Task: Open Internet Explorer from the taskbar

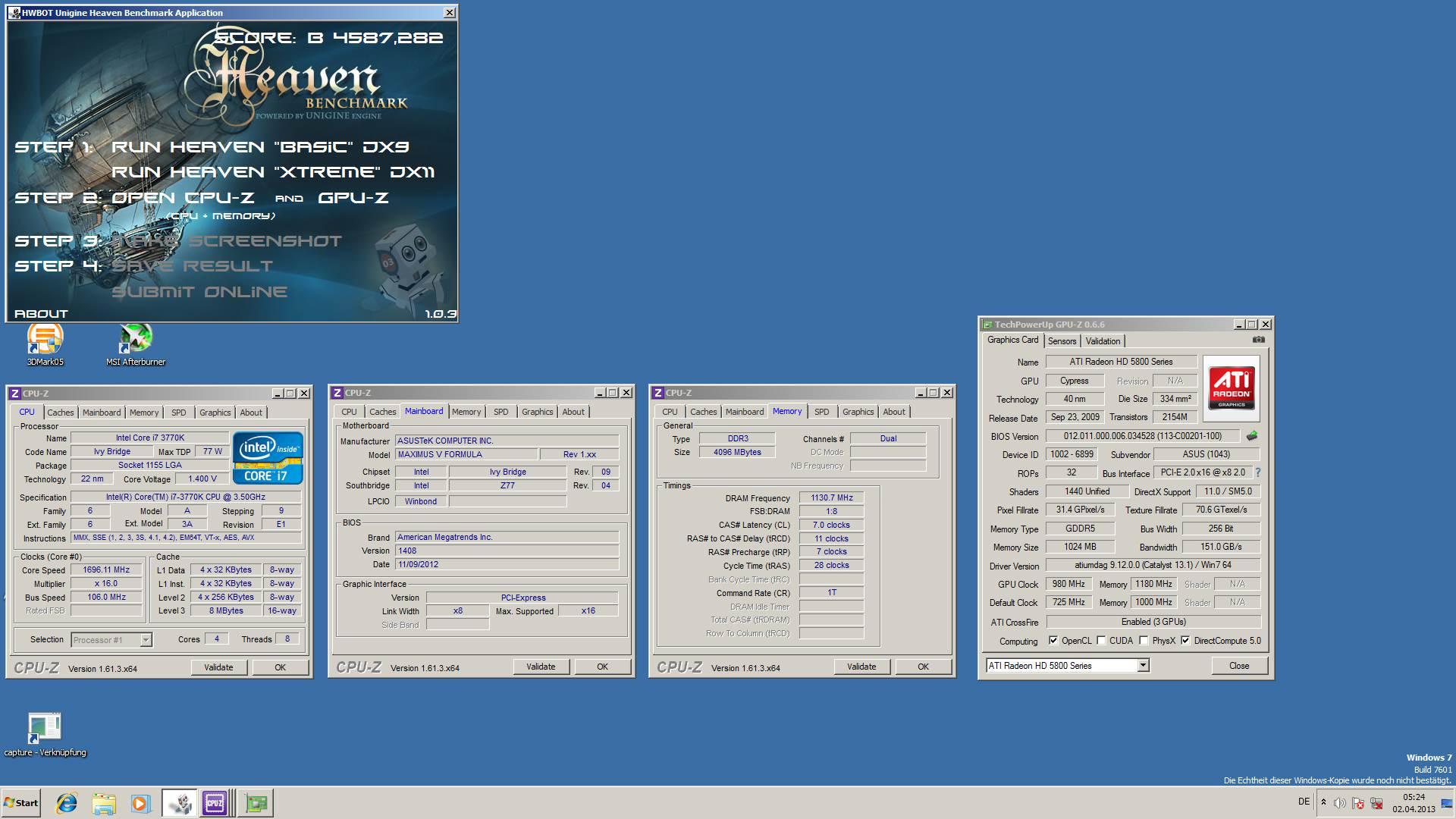Action: click(x=67, y=802)
